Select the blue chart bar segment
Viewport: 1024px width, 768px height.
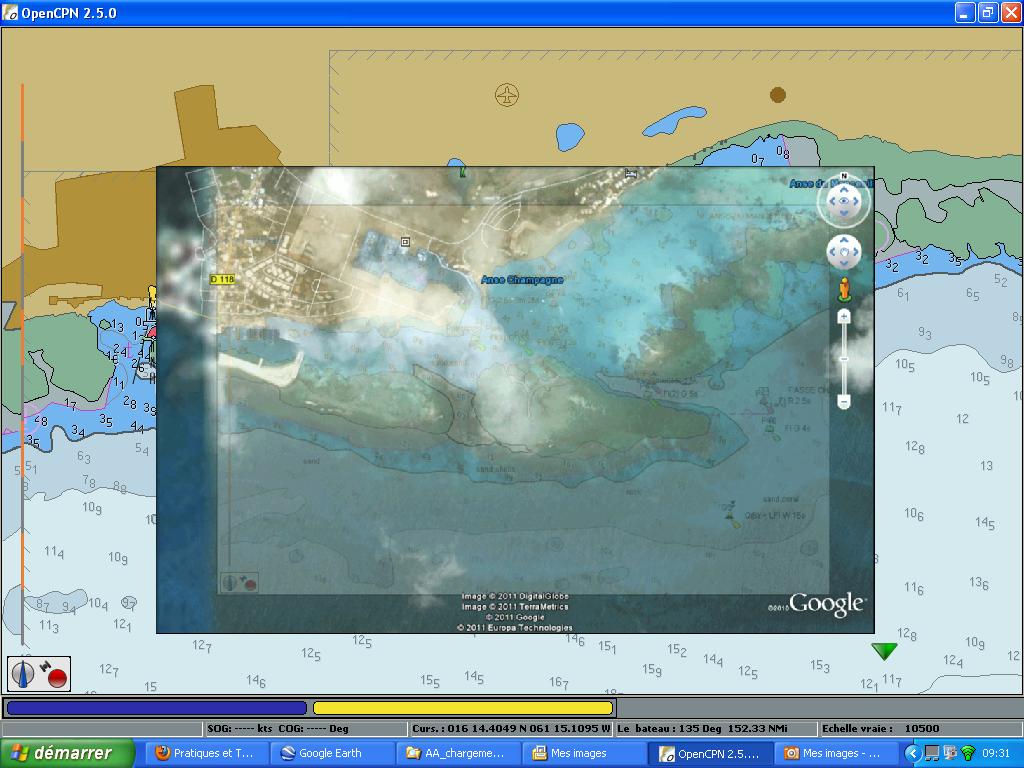click(x=156, y=708)
